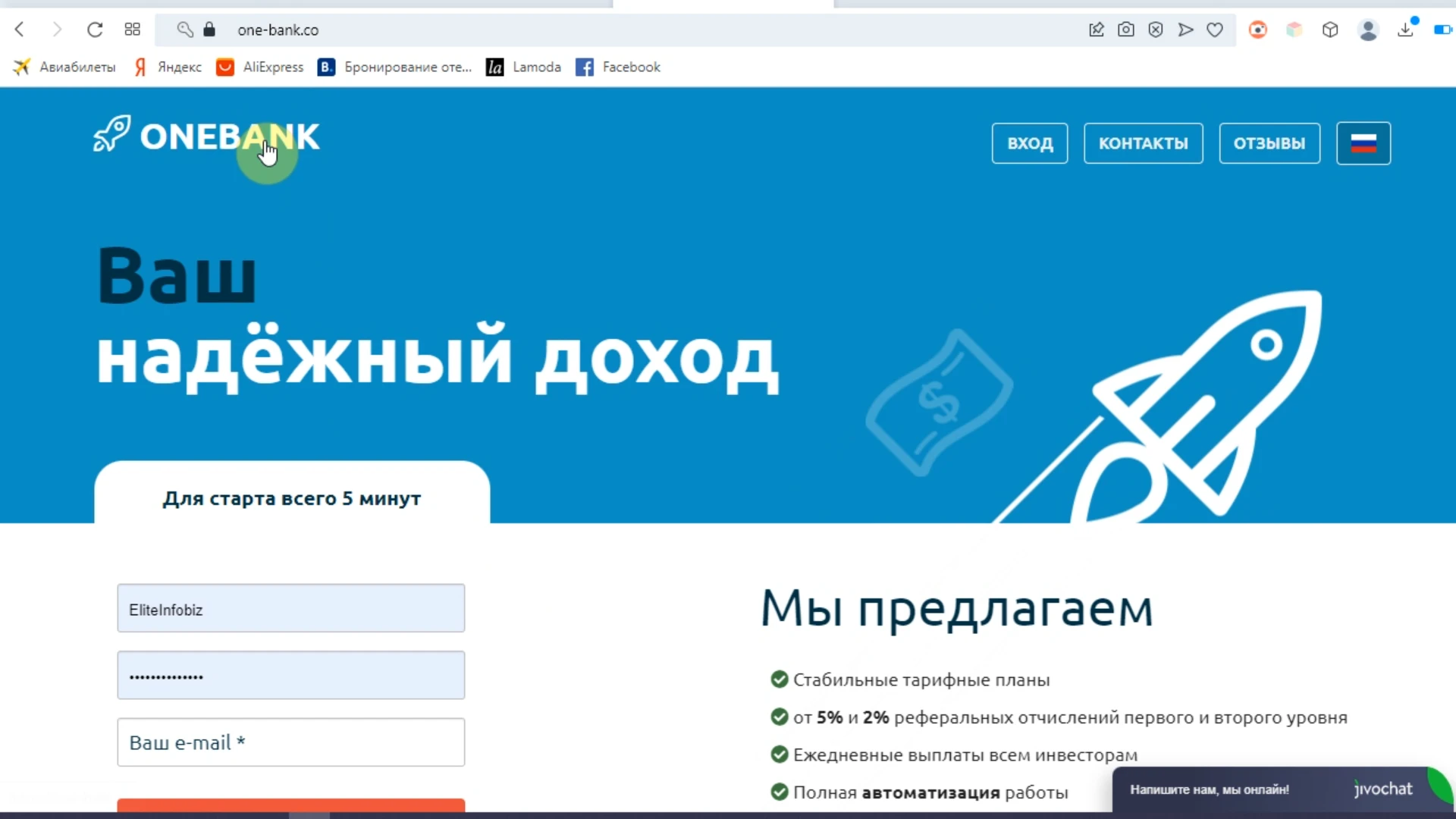This screenshot has height=819, width=1456.
Task: Click the site security padlock icon
Action: point(210,30)
